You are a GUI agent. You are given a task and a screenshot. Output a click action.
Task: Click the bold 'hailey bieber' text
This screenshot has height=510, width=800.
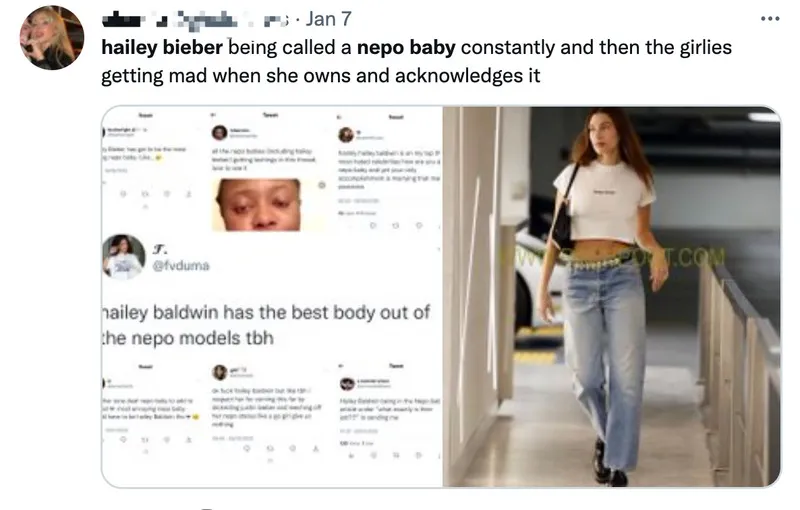[x=162, y=47]
